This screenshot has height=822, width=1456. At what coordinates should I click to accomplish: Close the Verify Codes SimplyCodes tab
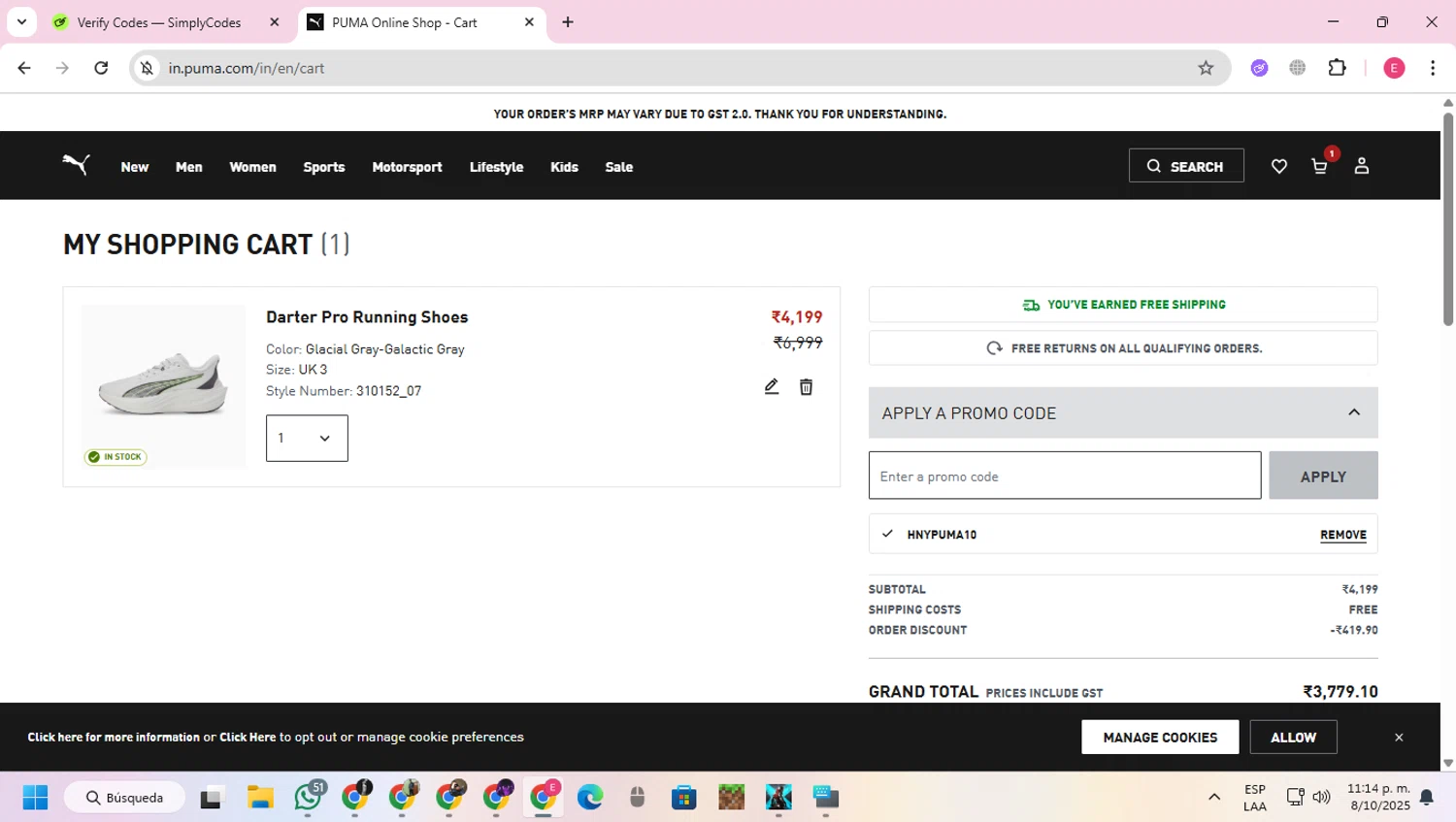point(275,22)
